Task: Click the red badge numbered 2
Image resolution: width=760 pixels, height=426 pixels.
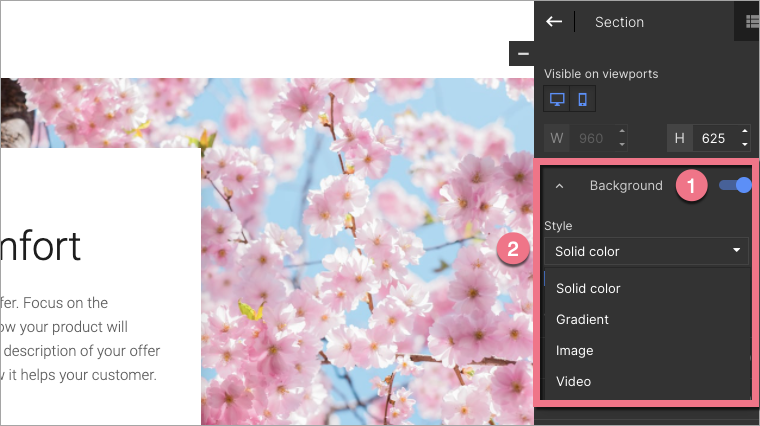Action: coord(513,250)
